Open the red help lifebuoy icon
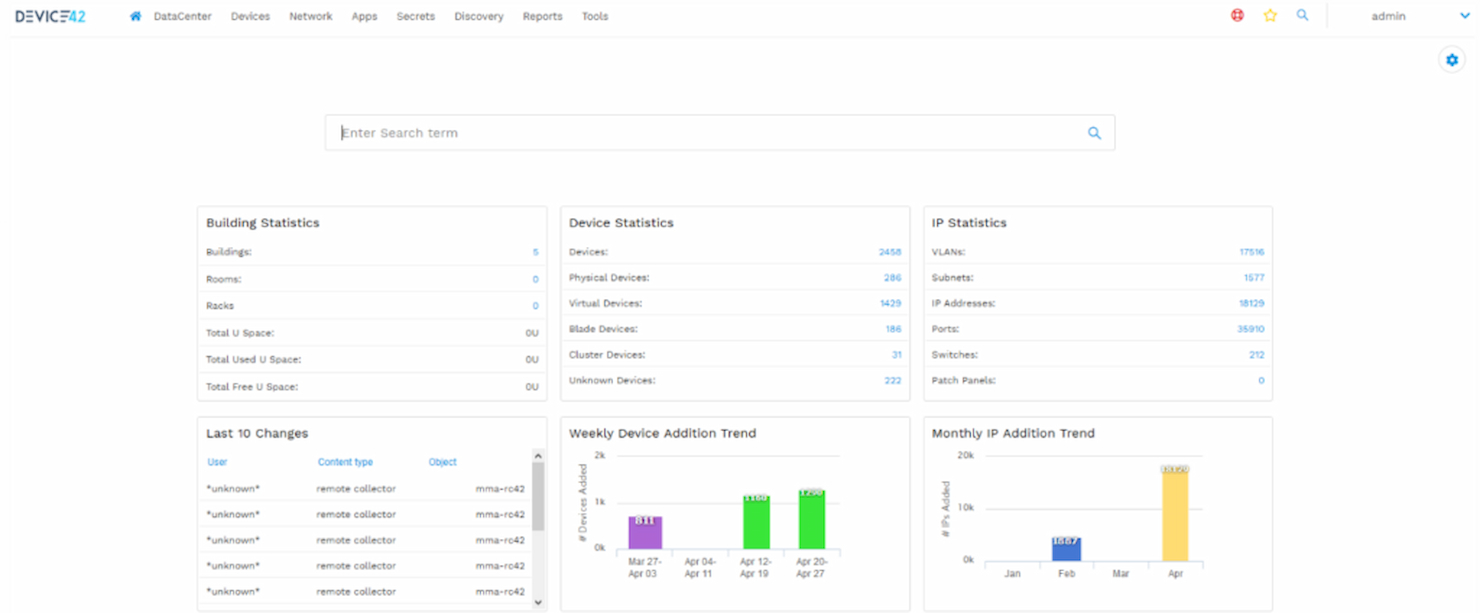The image size is (1480, 613). click(x=1238, y=16)
